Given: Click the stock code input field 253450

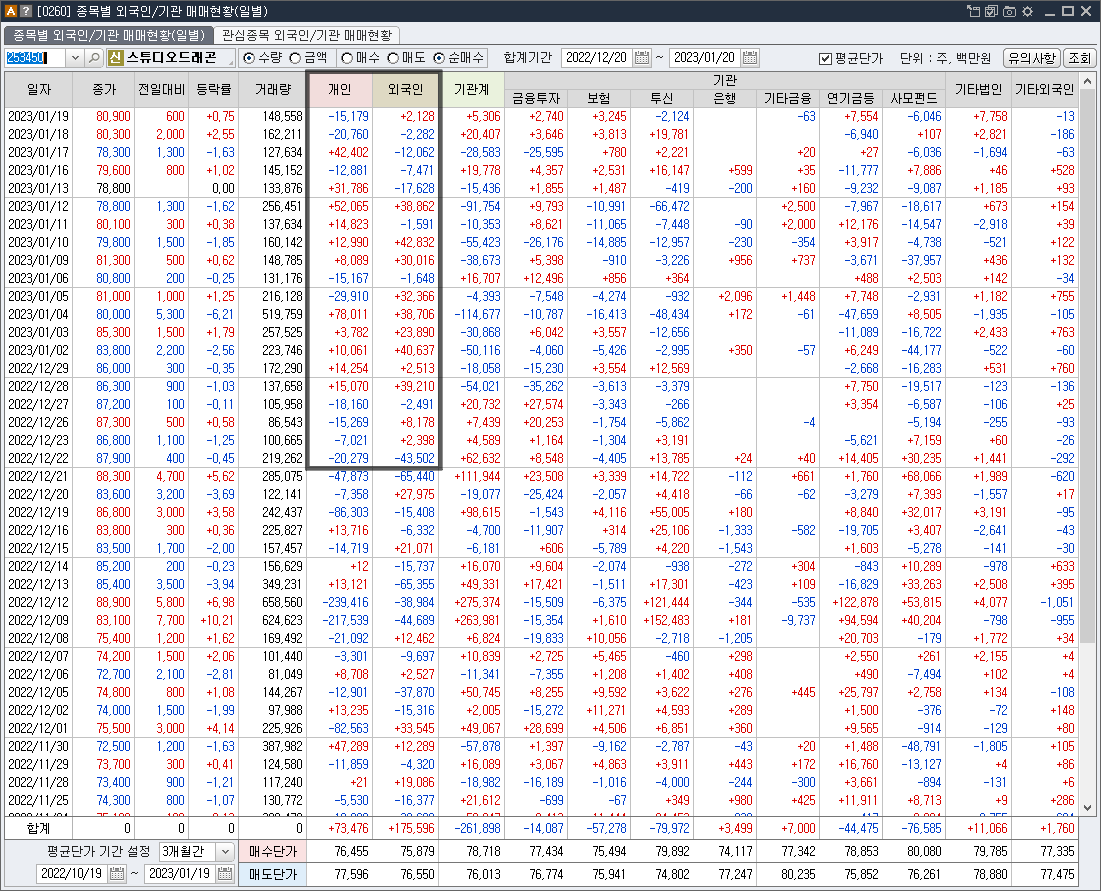Looking at the screenshot, I should [36, 58].
